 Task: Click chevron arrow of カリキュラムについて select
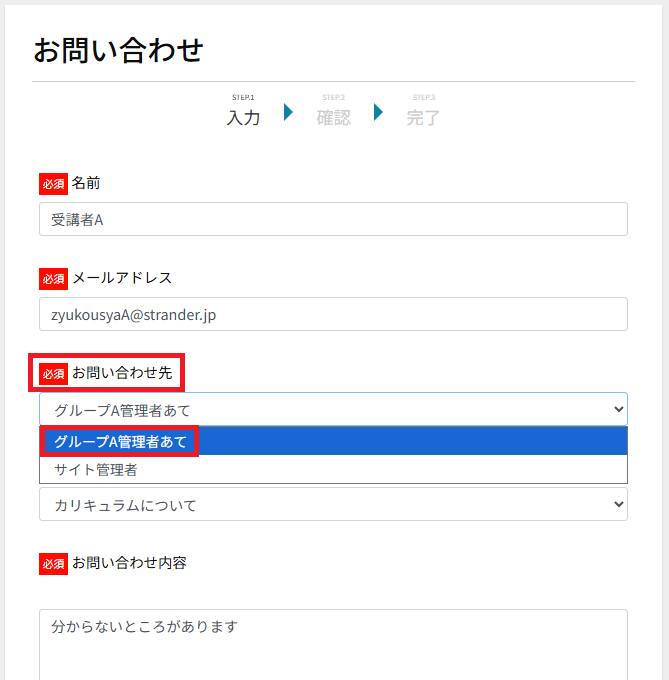click(616, 505)
